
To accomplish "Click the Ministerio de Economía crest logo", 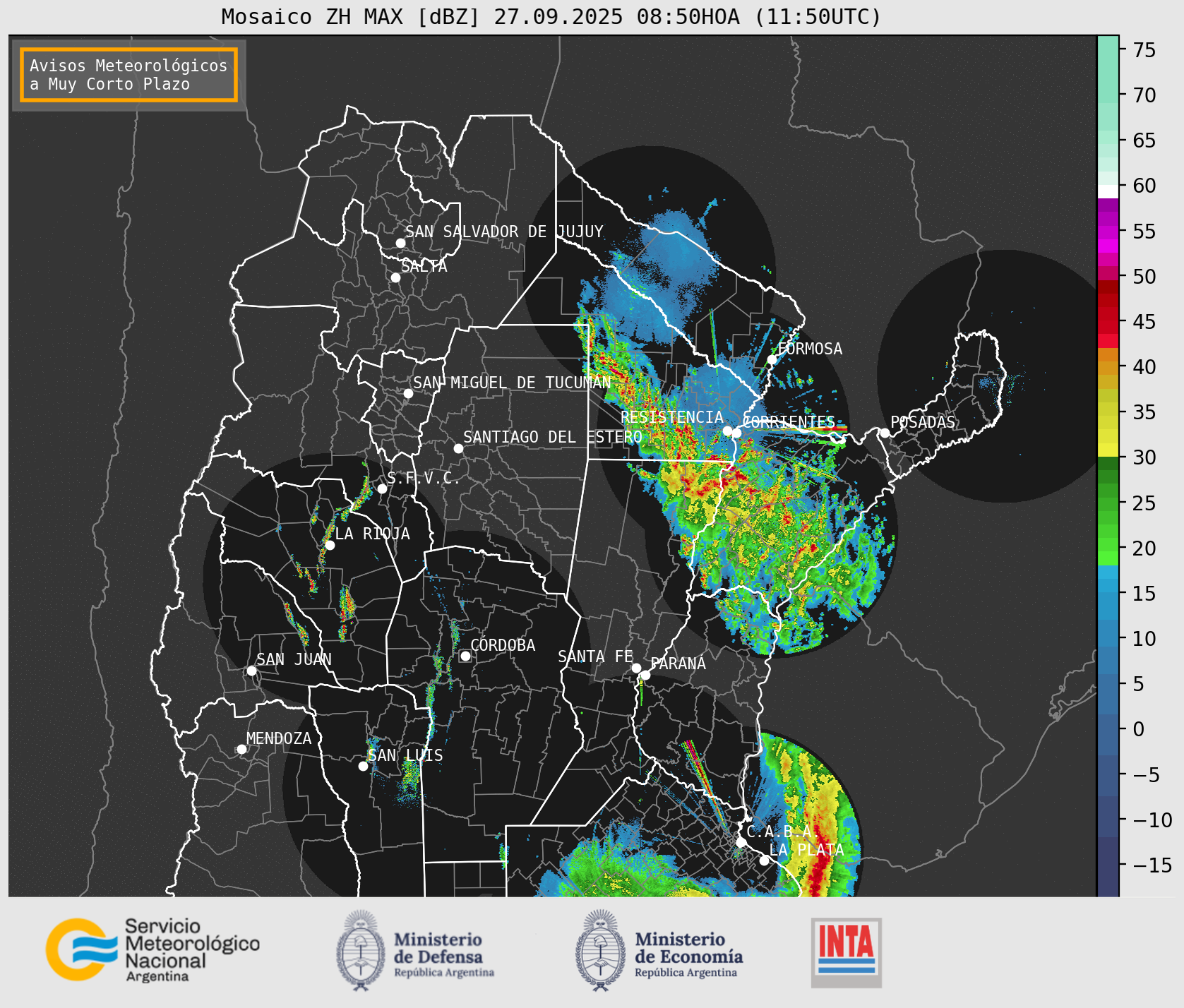I will tap(601, 950).
